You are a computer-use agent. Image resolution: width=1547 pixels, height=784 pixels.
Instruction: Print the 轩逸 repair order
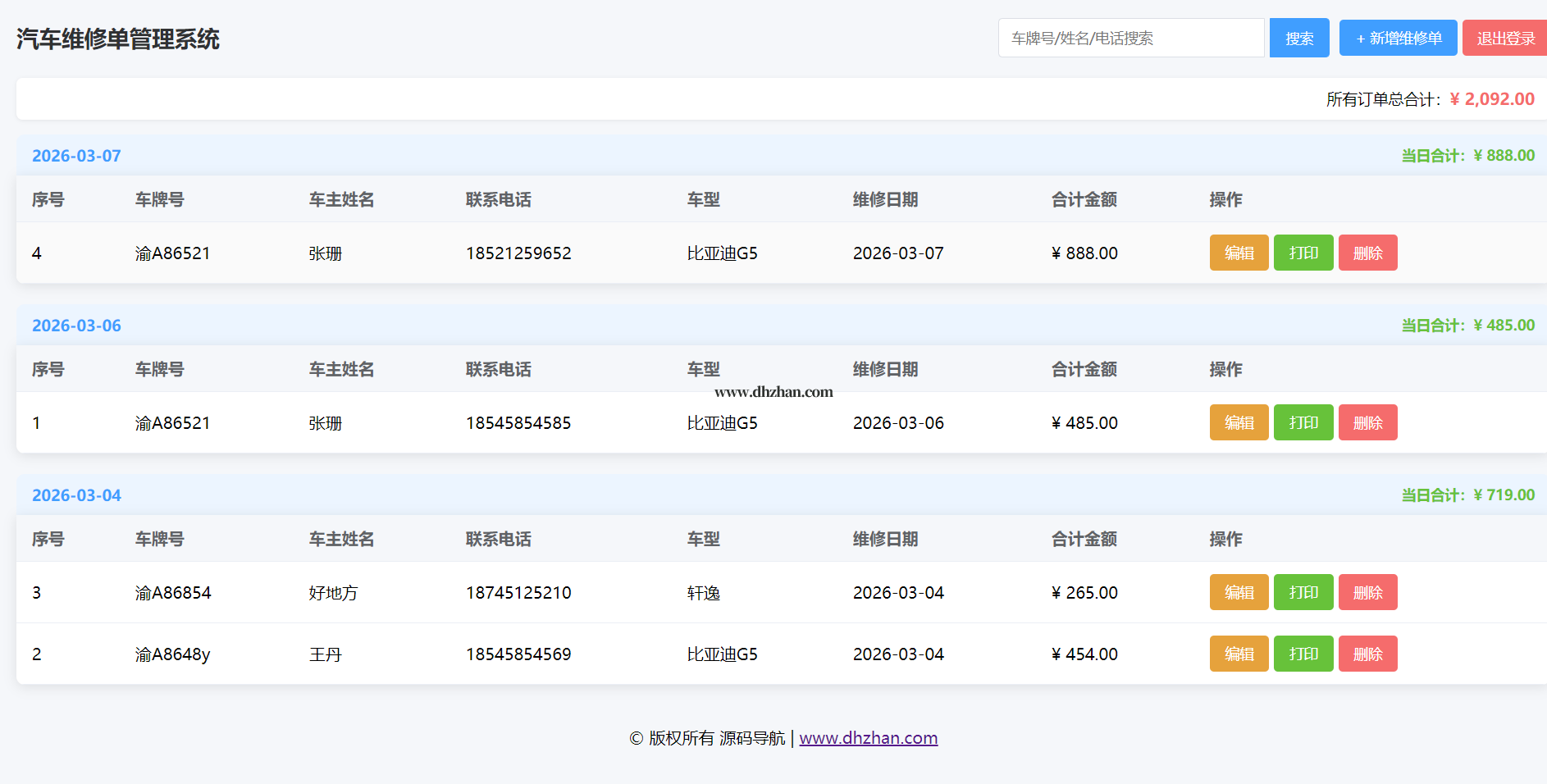tap(1303, 592)
